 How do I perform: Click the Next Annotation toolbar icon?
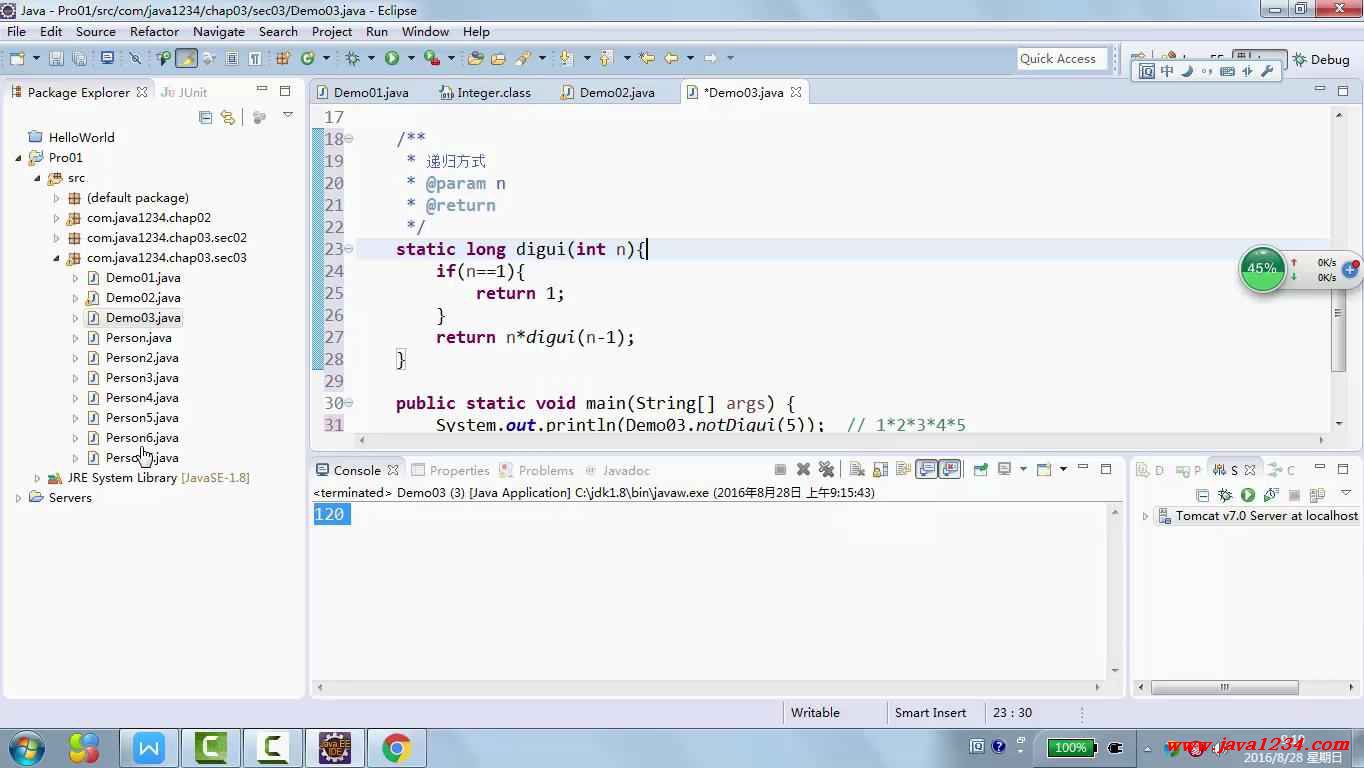[x=566, y=59]
